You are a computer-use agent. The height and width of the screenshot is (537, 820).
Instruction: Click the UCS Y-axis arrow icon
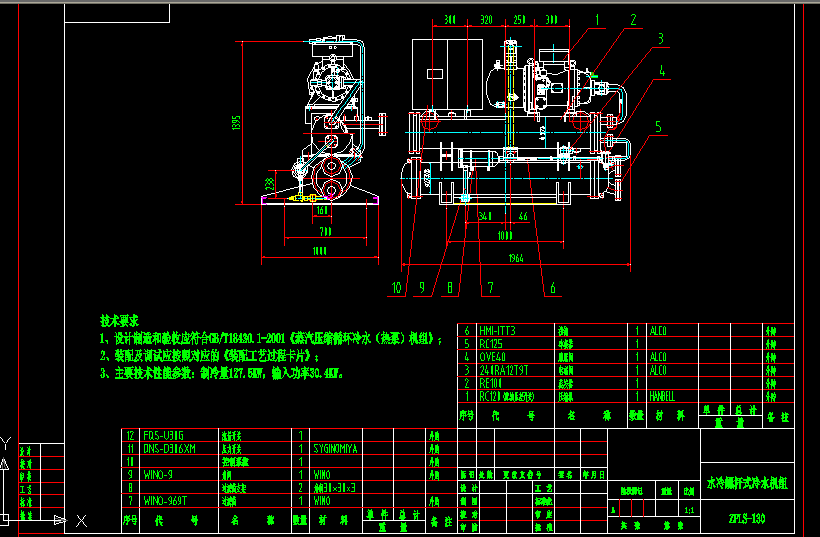pyautogui.click(x=4, y=464)
